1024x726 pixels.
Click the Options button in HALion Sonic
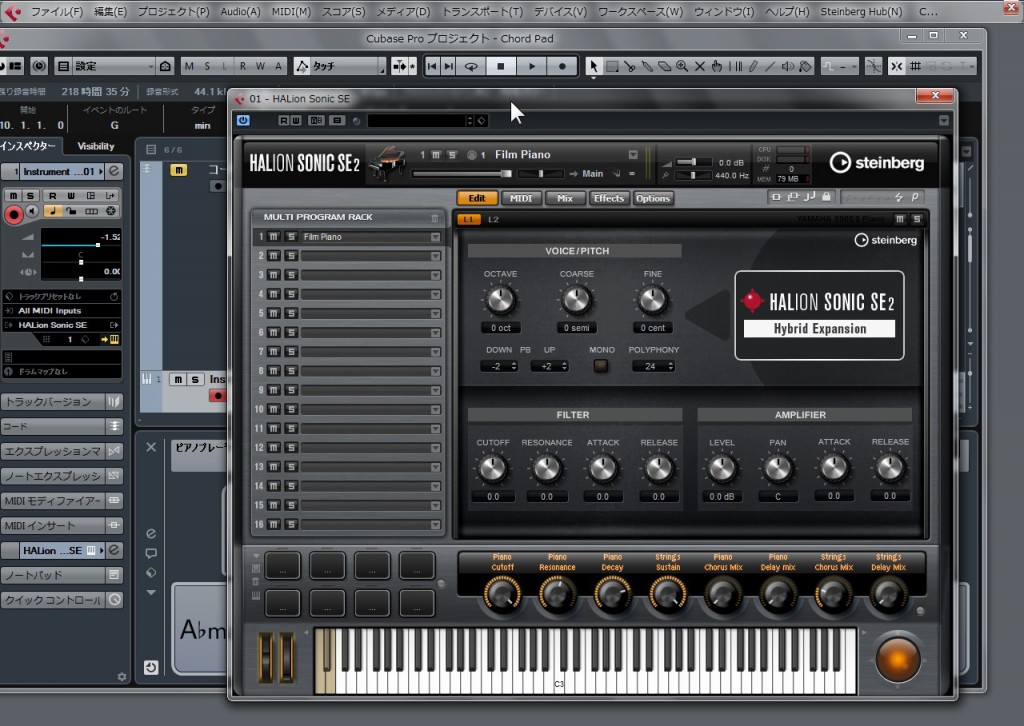(653, 198)
